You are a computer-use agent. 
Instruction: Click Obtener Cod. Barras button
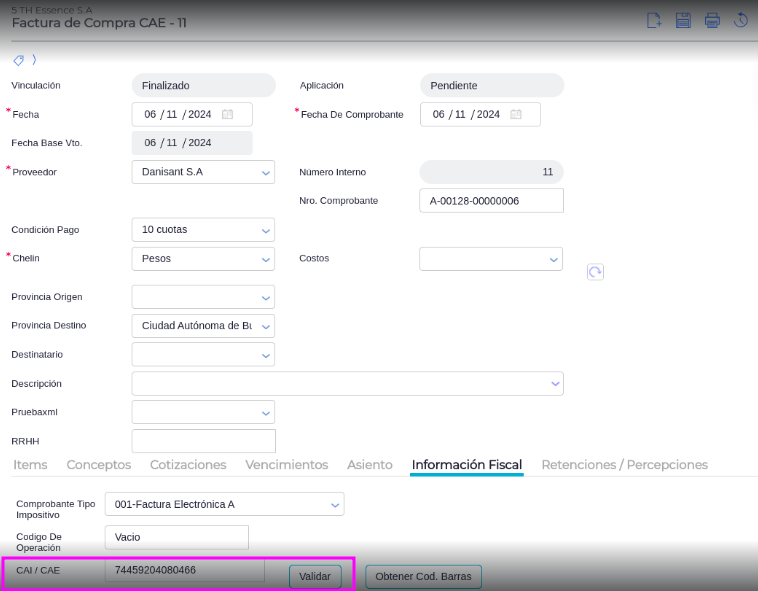[423, 577]
